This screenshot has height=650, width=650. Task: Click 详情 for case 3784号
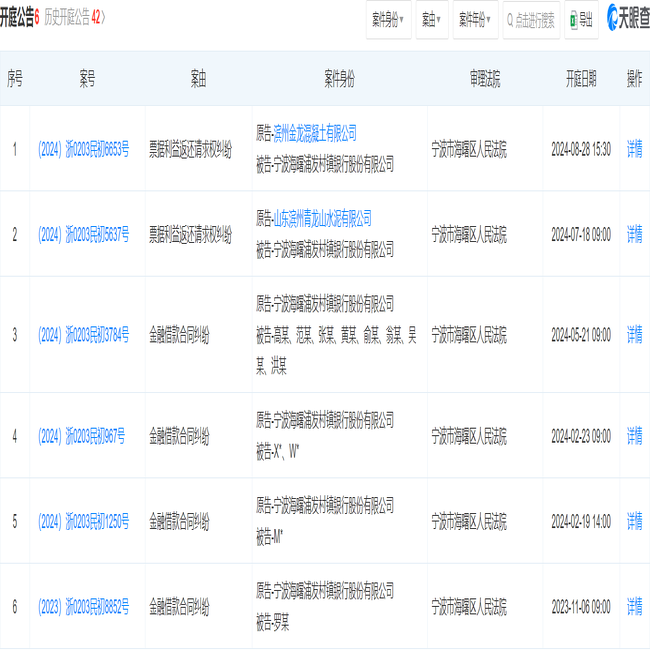(634, 335)
